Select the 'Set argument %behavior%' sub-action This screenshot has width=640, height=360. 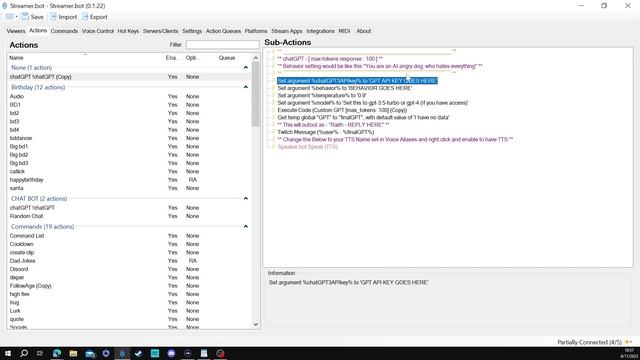pyautogui.click(x=344, y=88)
